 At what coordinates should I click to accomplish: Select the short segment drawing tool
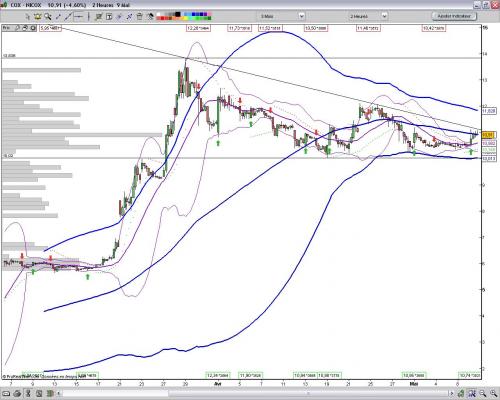coord(58,16)
